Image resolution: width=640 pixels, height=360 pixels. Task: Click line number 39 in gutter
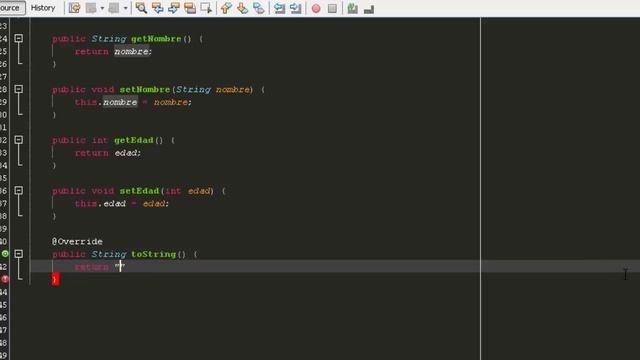click(4, 229)
